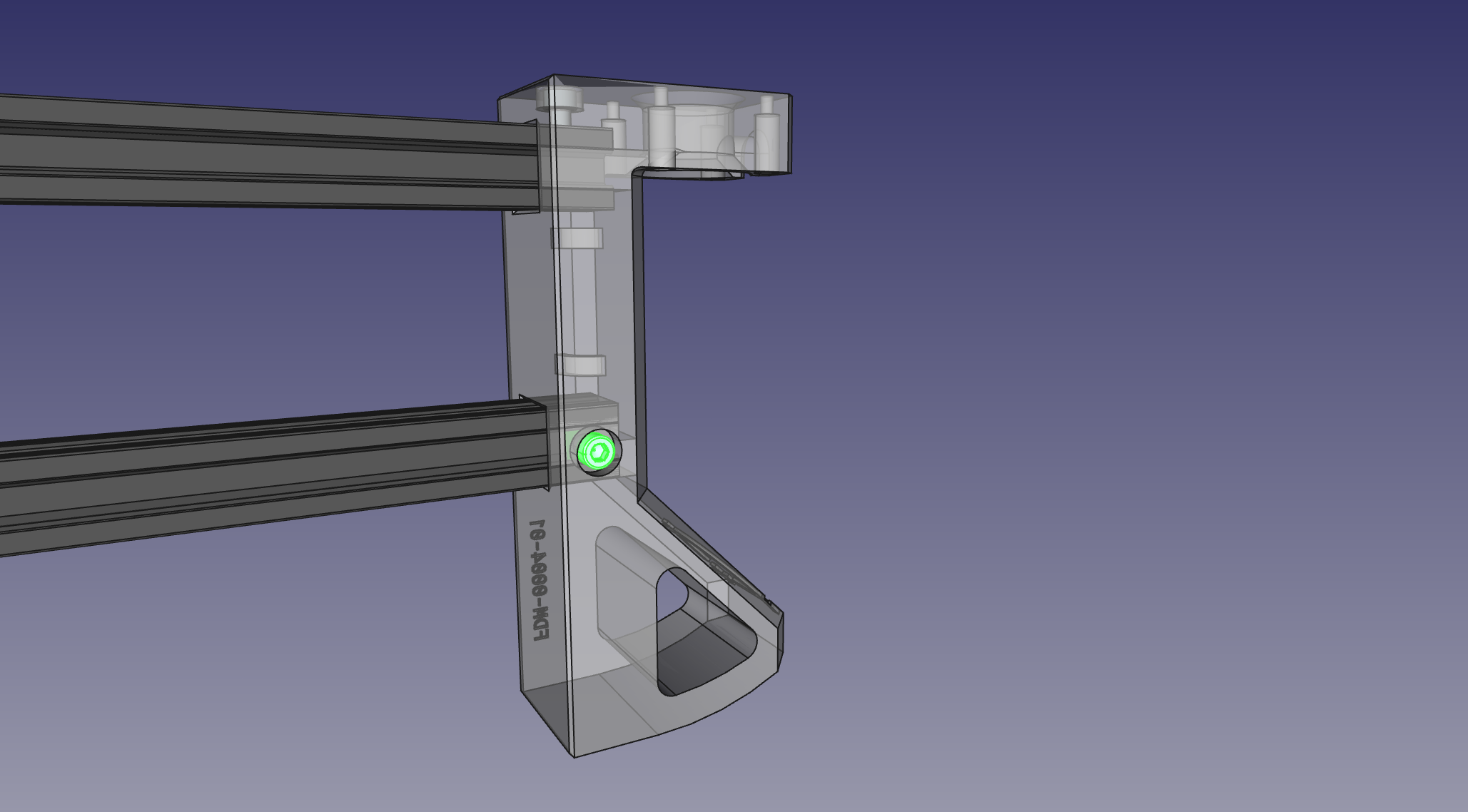Click the end face of the upper extrusion
This screenshot has height=812, width=1468.
pyautogui.click(x=540, y=164)
